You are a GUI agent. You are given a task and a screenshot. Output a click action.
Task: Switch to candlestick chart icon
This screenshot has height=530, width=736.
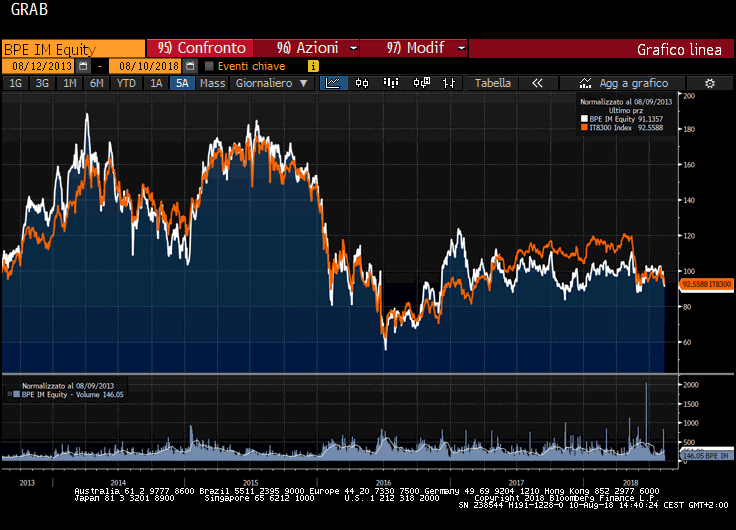362,83
